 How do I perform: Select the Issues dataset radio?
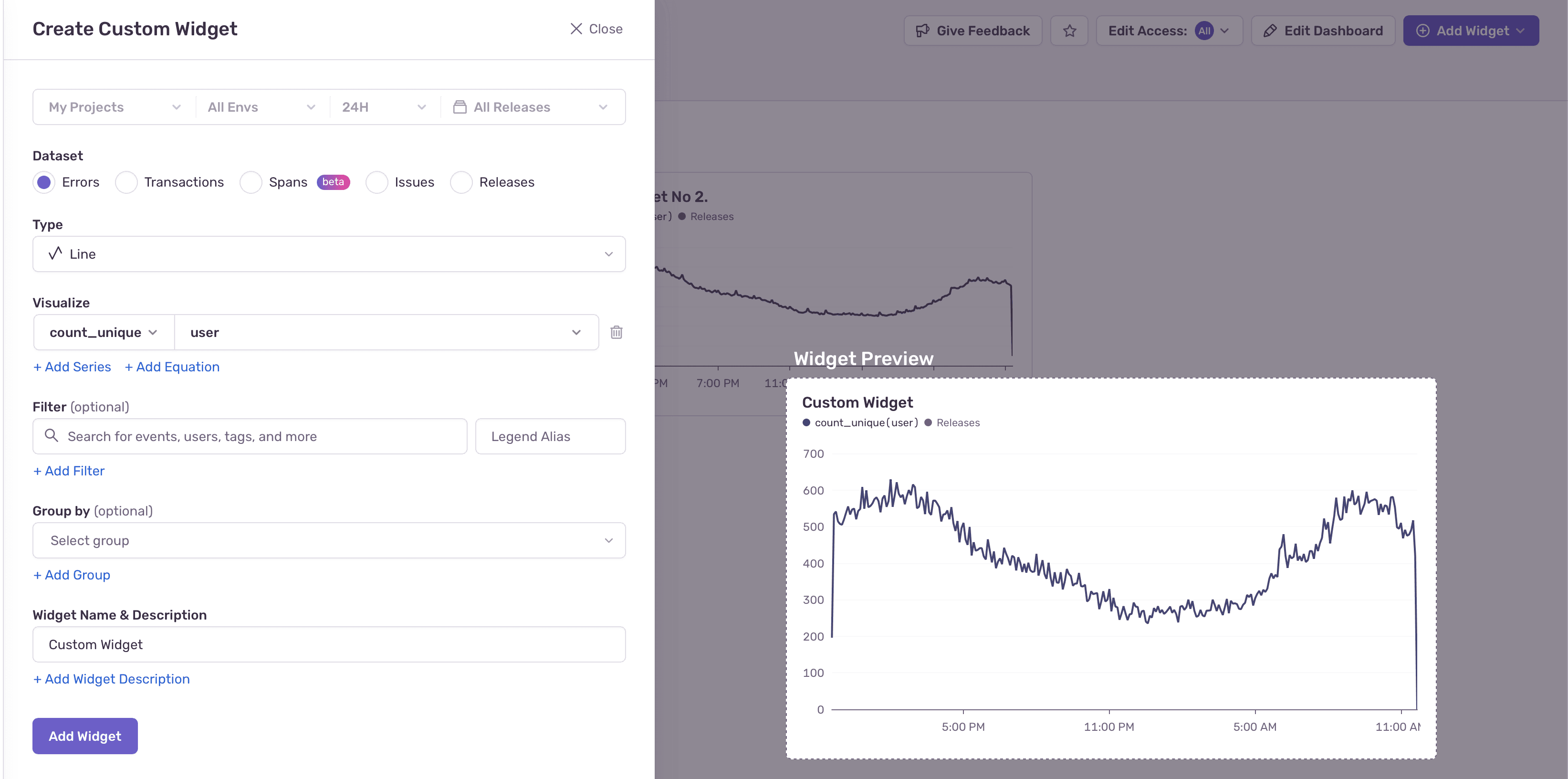pos(377,182)
